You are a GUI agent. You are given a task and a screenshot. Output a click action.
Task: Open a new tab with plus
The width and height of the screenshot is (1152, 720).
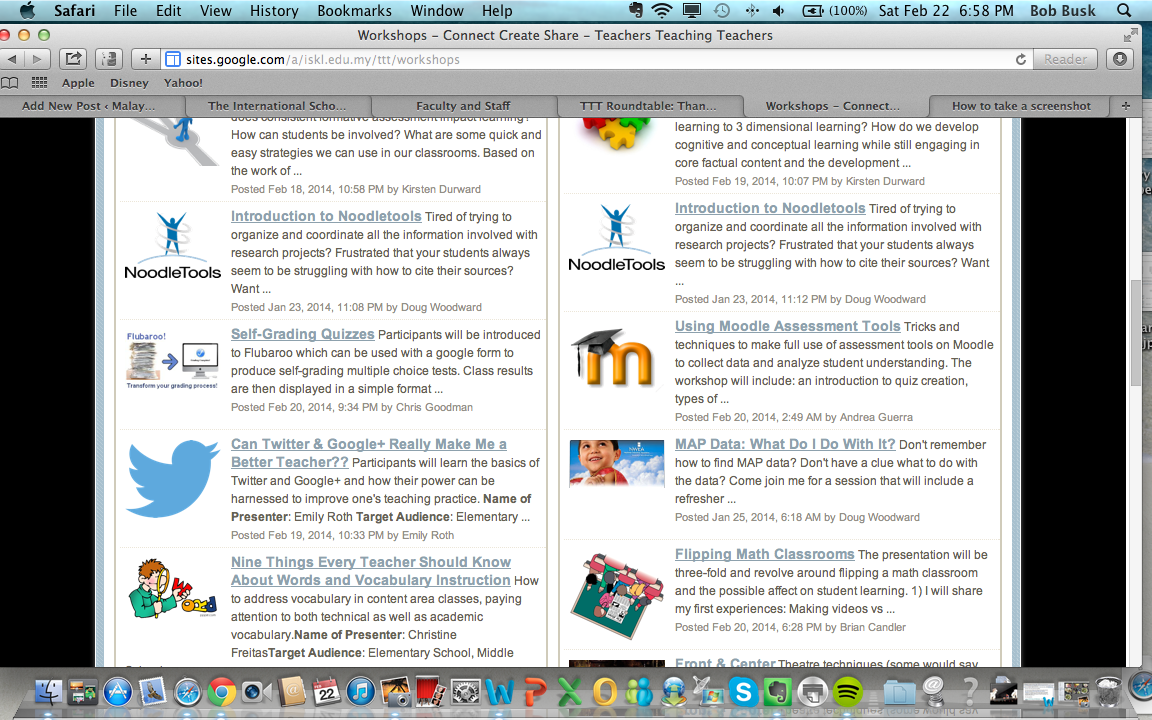[1125, 105]
